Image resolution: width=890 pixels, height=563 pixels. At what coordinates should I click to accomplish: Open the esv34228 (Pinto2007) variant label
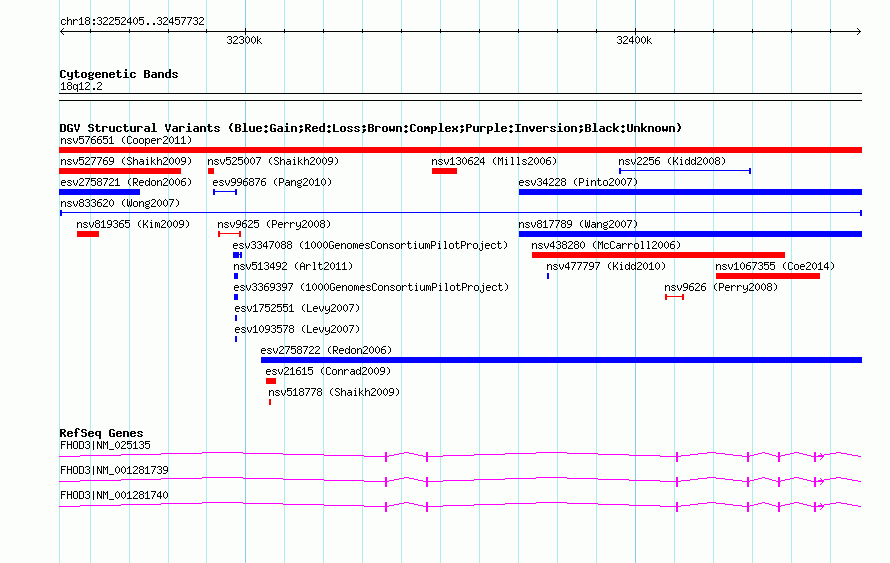578,182
